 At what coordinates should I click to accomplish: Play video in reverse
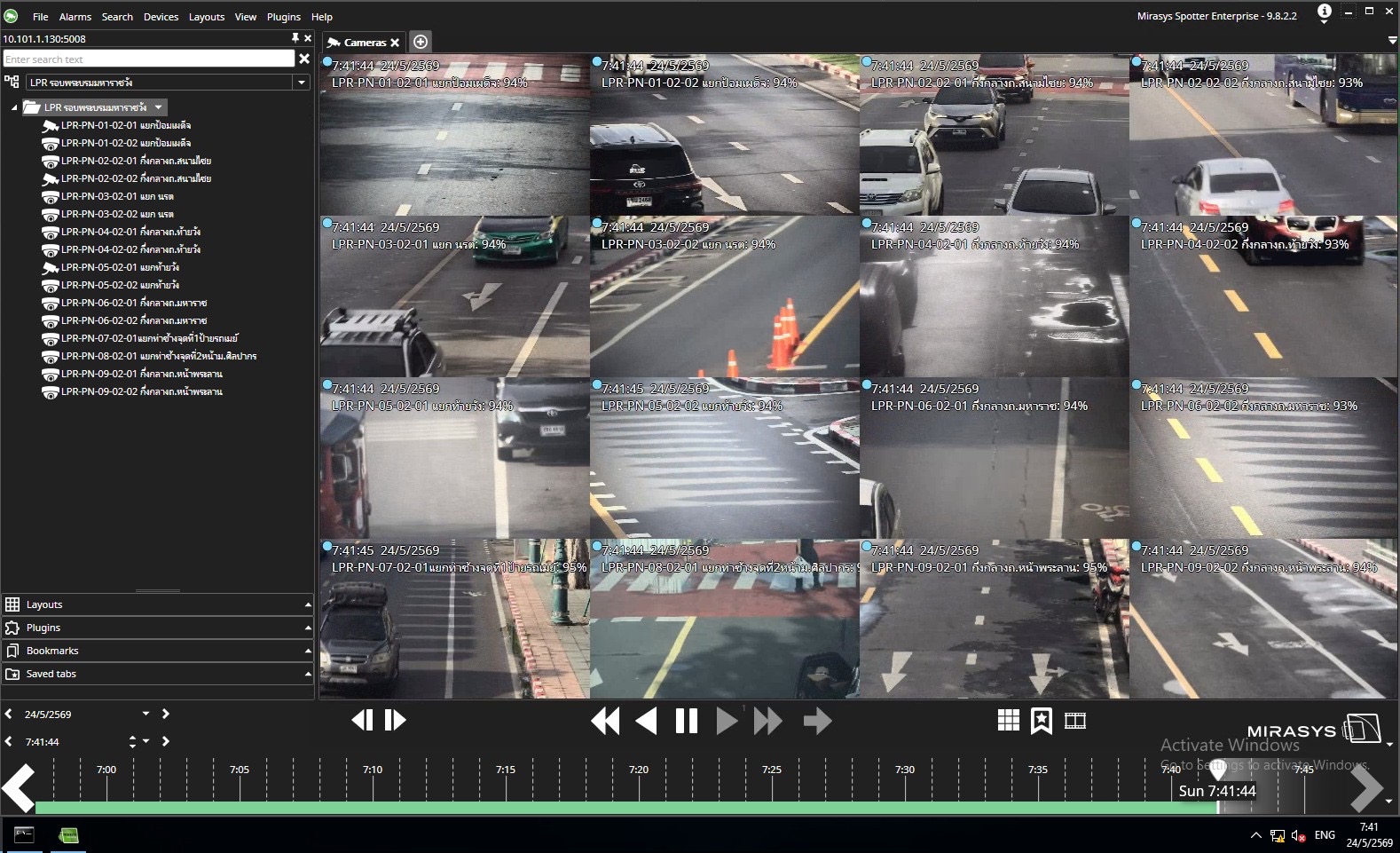pos(647,721)
